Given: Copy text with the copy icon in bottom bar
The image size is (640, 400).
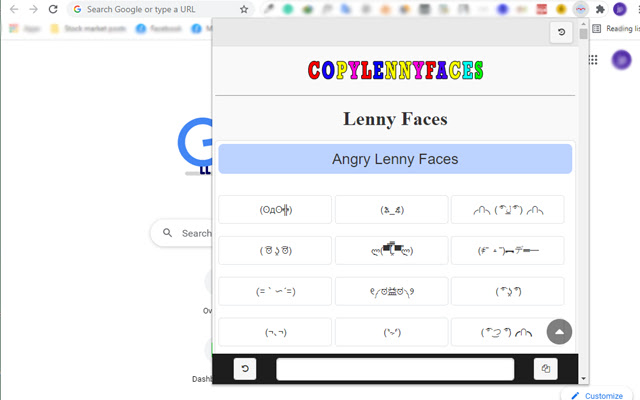Looking at the screenshot, I should 546,369.
